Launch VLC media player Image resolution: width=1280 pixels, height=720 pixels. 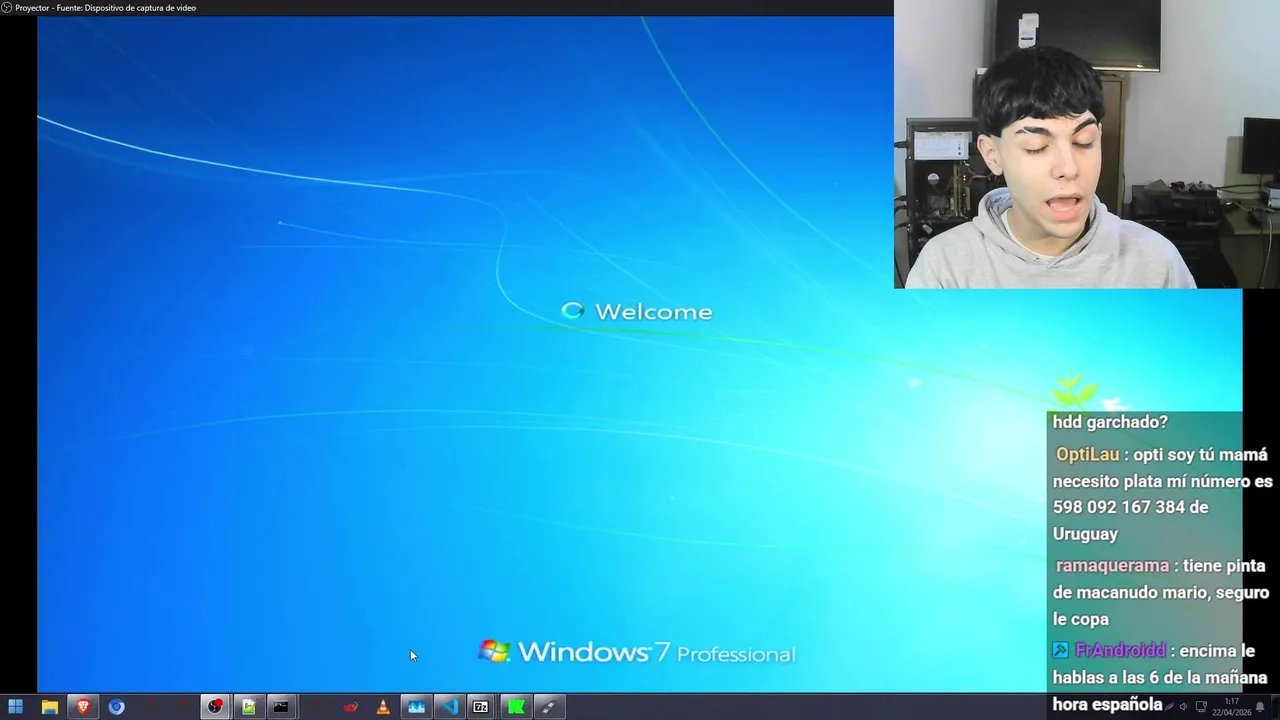[383, 707]
